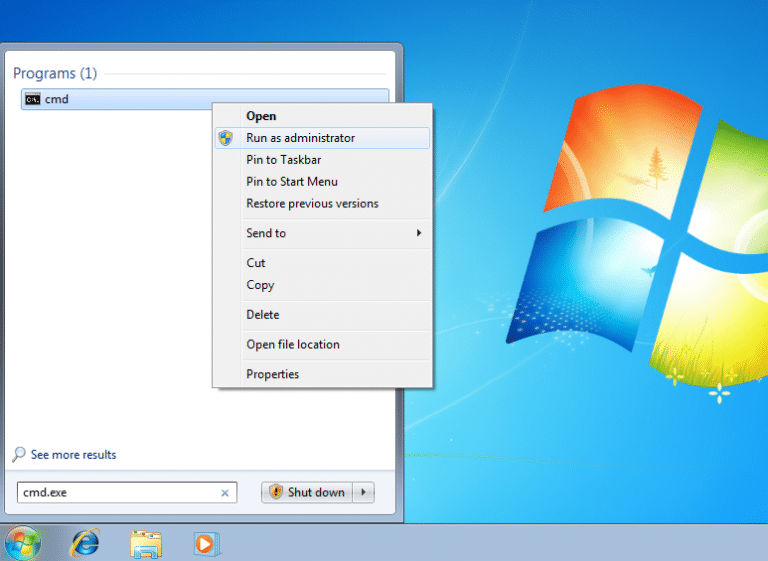This screenshot has width=768, height=561.
Task: Open Properties from the context menu
Action: 322,374
